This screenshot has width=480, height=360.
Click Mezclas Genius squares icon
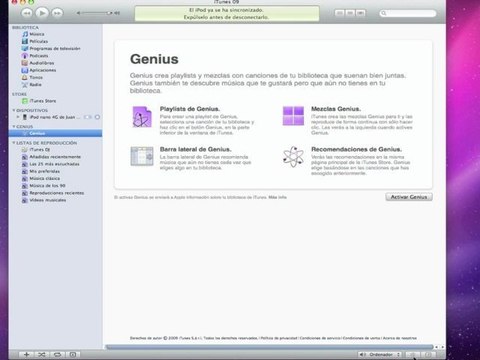click(x=293, y=116)
